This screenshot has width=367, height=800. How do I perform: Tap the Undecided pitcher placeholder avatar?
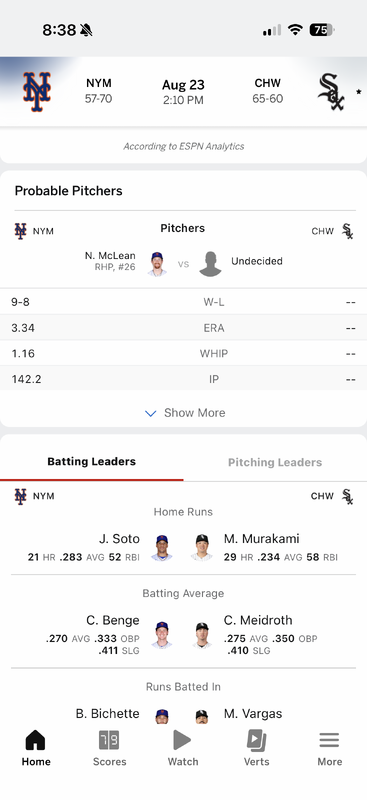(x=210, y=264)
